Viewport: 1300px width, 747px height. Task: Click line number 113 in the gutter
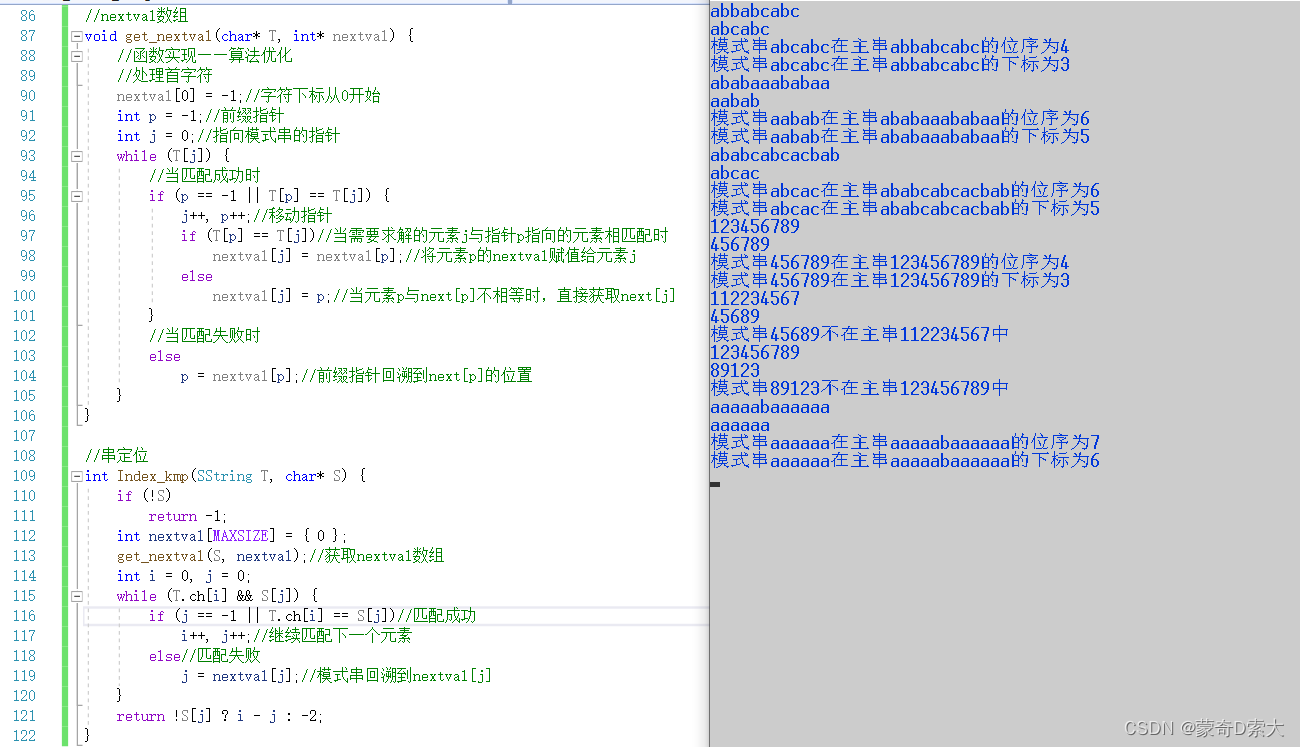pyautogui.click(x=24, y=556)
